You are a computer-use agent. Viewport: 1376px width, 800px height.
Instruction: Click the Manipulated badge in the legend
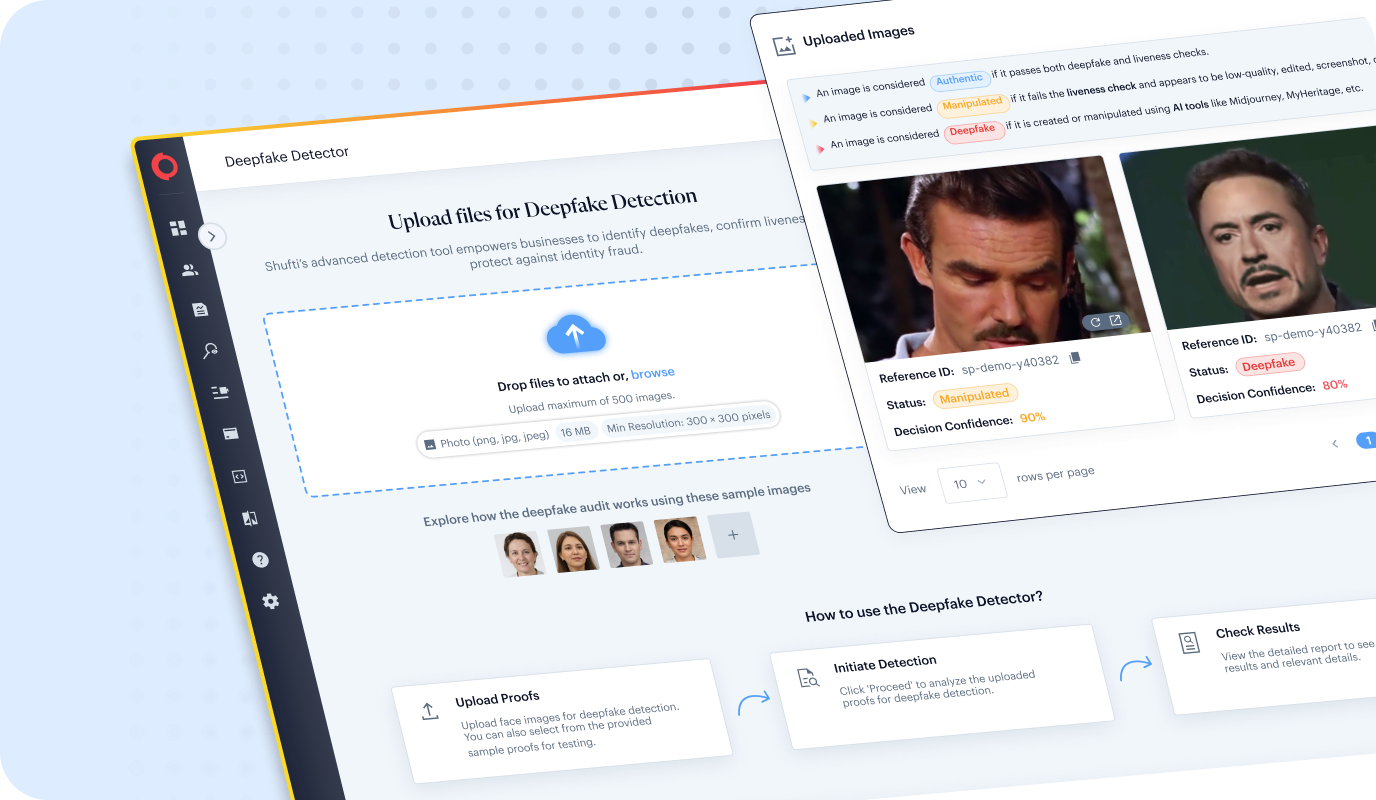(x=971, y=104)
